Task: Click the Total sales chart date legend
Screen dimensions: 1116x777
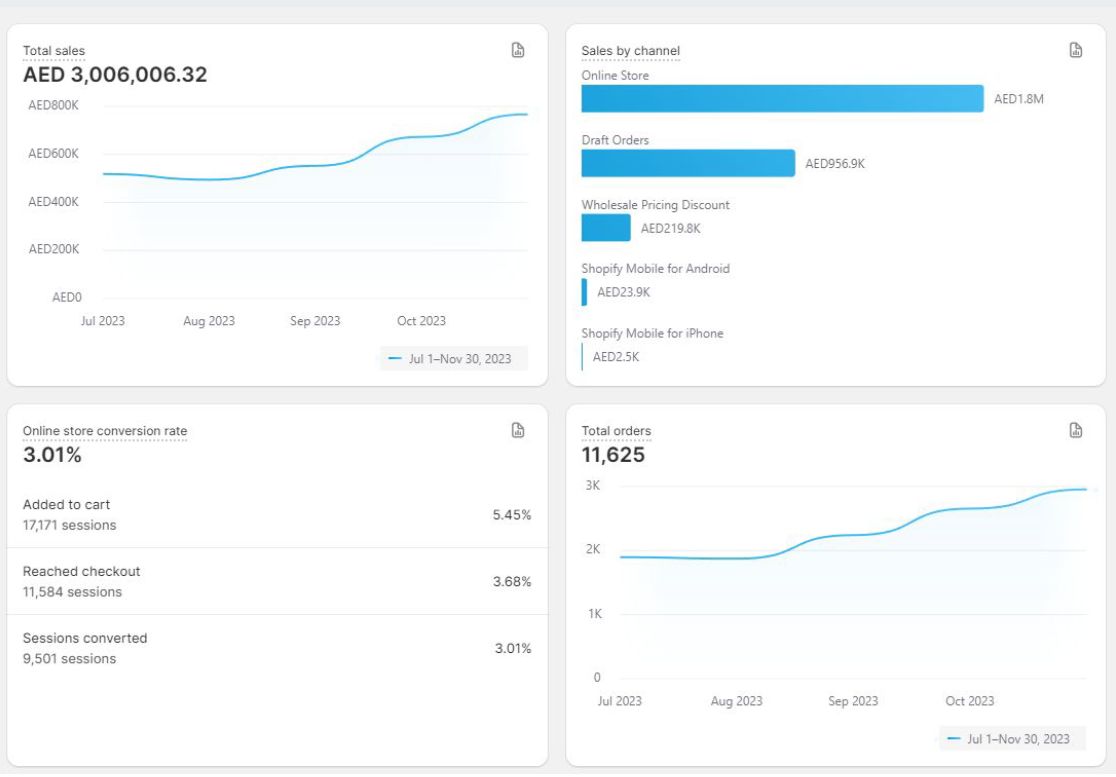Action: (454, 359)
